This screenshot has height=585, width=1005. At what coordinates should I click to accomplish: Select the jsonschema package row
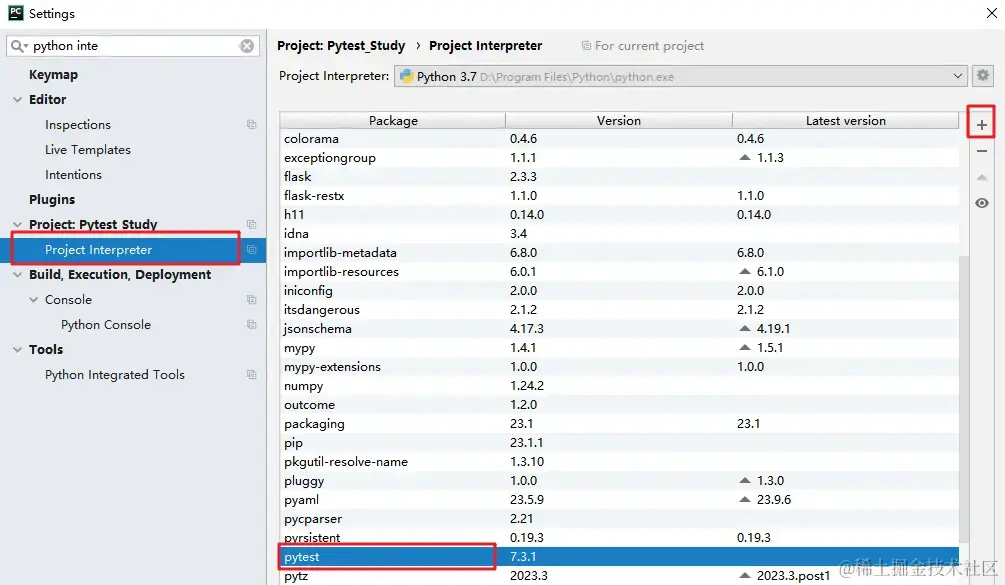pos(619,329)
